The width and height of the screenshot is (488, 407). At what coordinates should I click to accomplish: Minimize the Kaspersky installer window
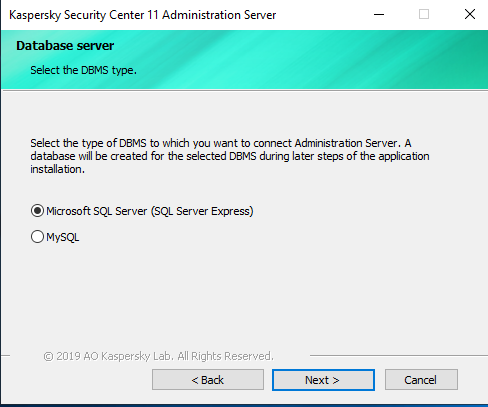(379, 14)
